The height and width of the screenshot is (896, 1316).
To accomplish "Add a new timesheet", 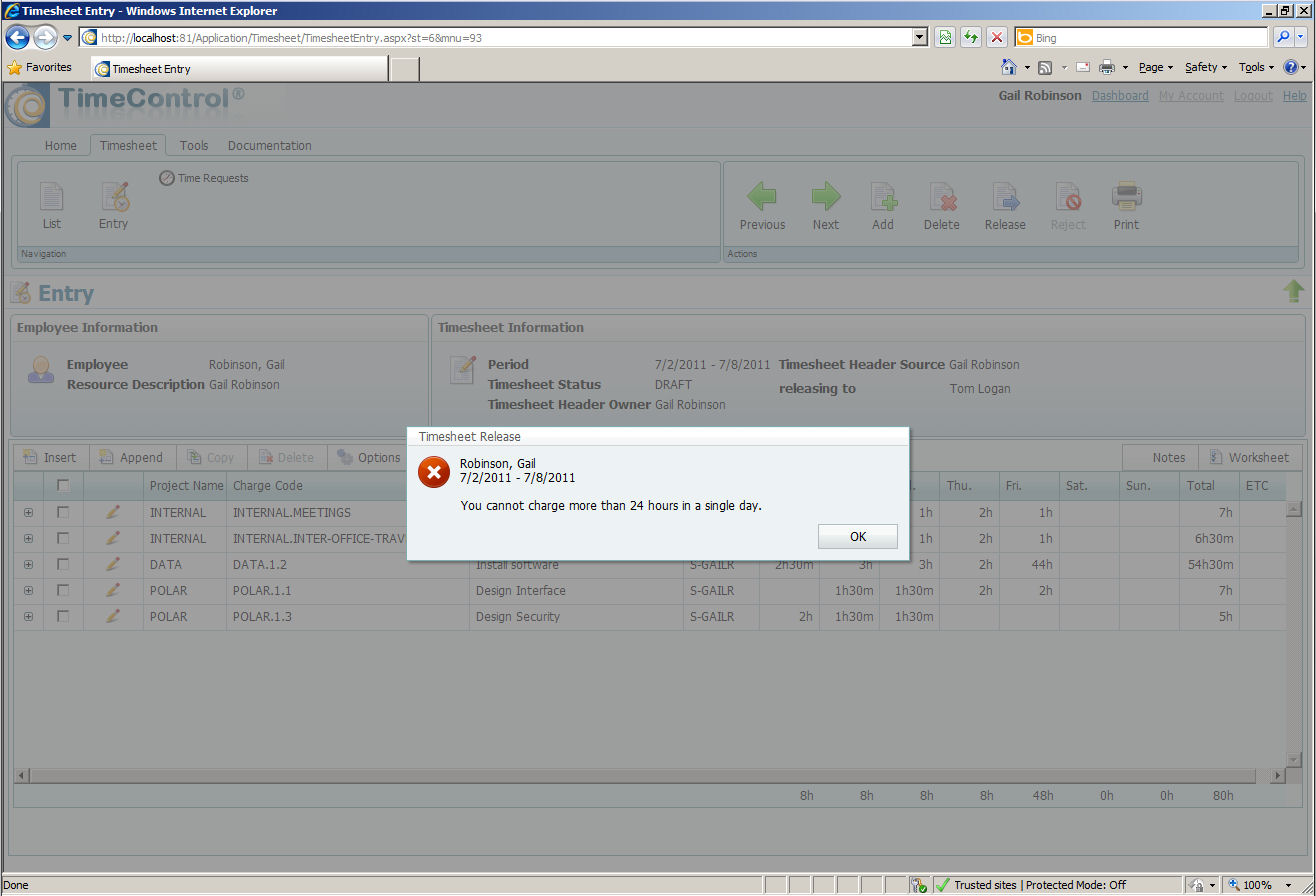I will (x=883, y=206).
